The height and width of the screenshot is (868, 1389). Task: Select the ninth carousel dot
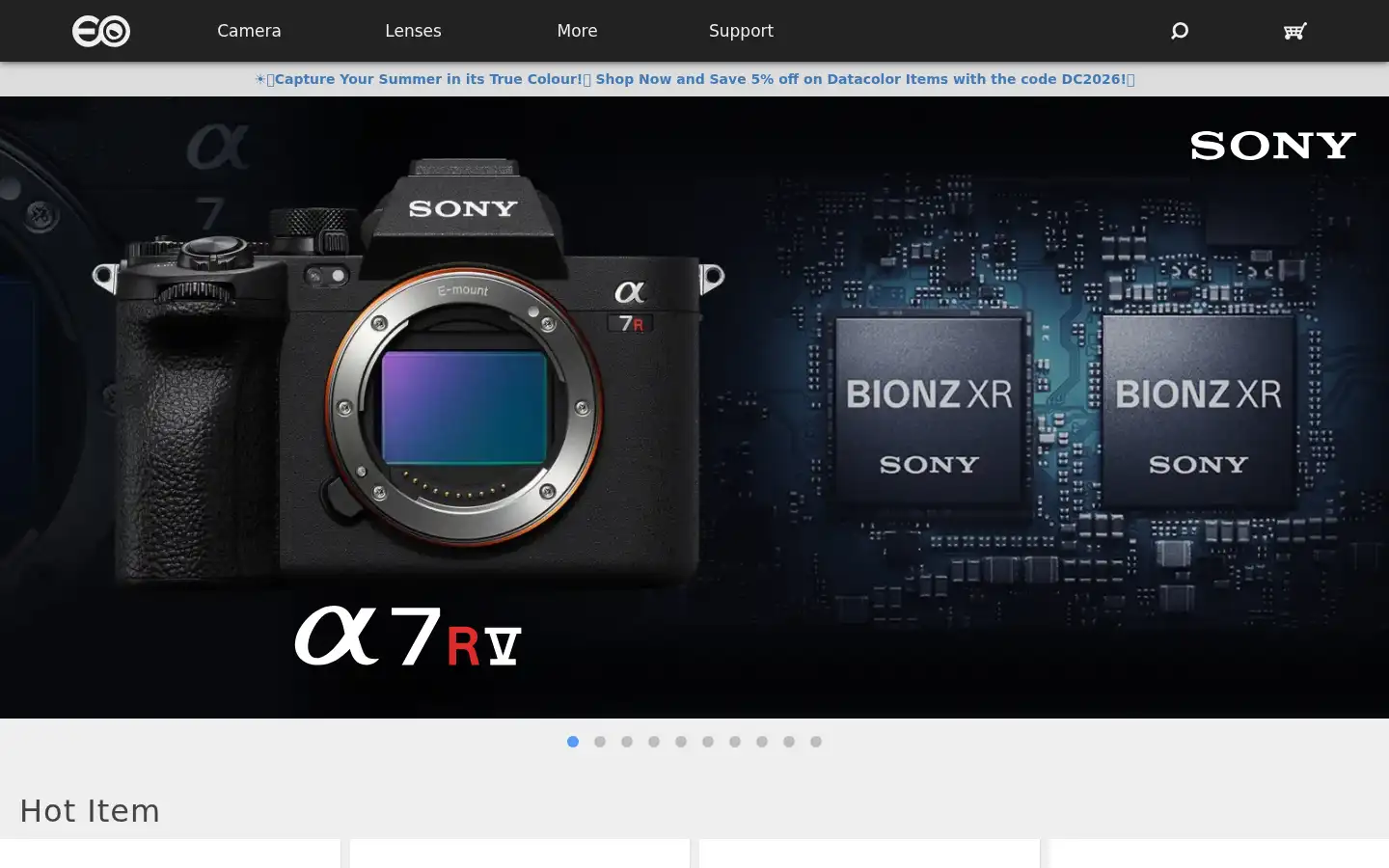(x=789, y=742)
